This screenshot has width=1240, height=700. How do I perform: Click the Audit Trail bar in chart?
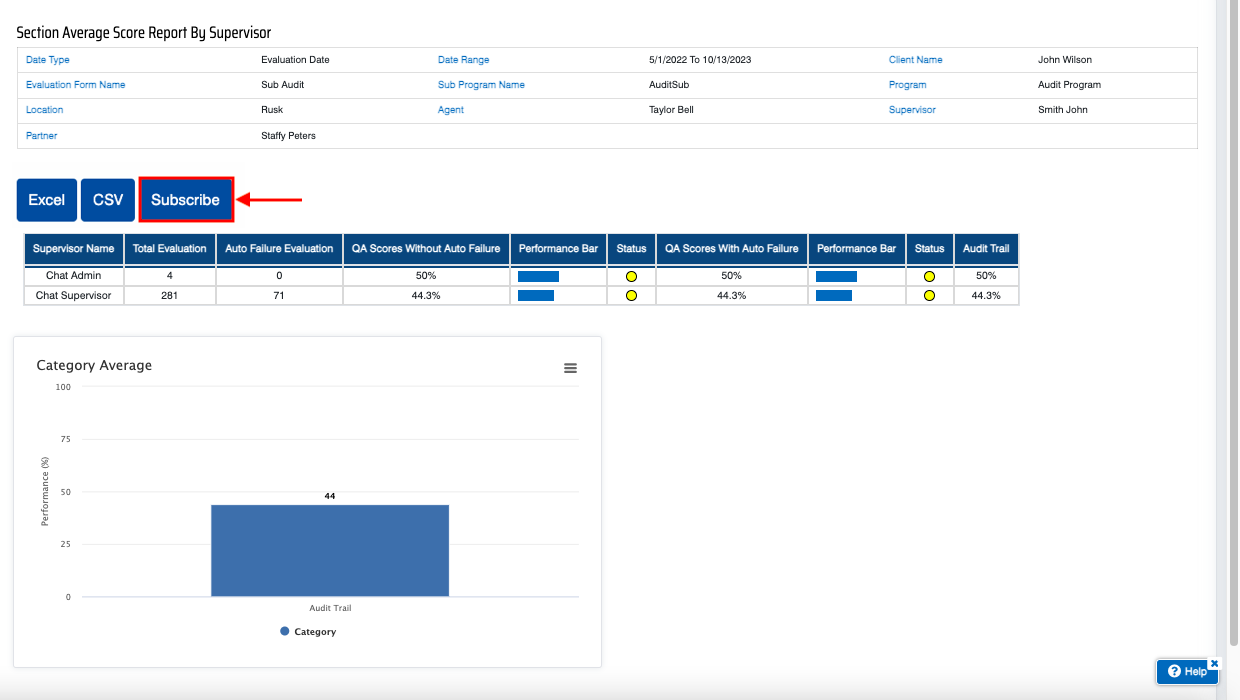coord(330,550)
